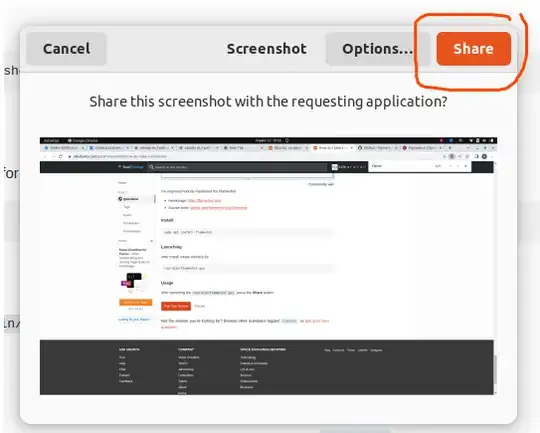Click the text "Share this screenshot with the requesting application?"

[x=268, y=102]
